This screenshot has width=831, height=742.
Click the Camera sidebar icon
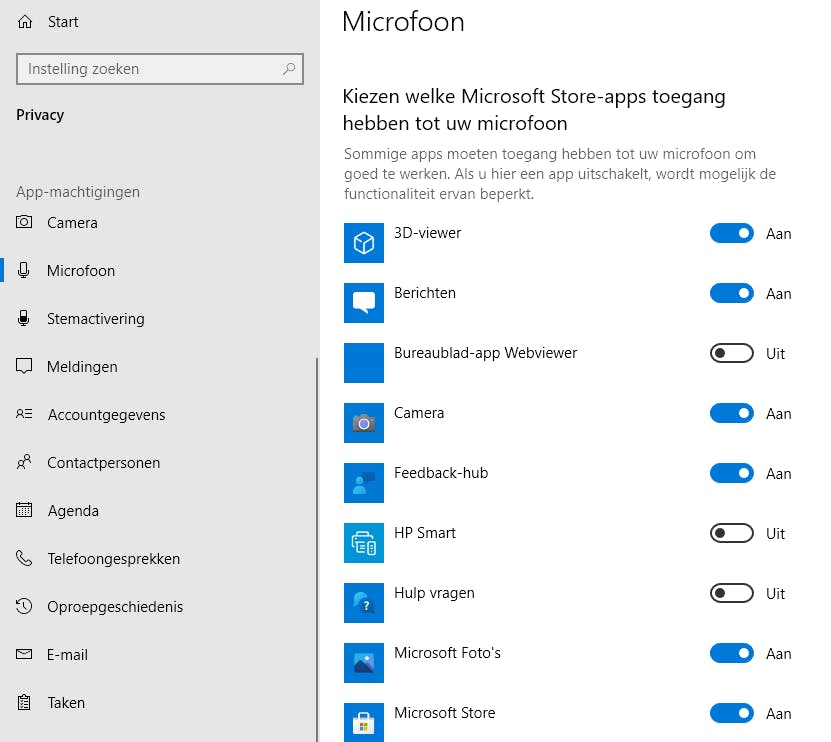pos(24,222)
